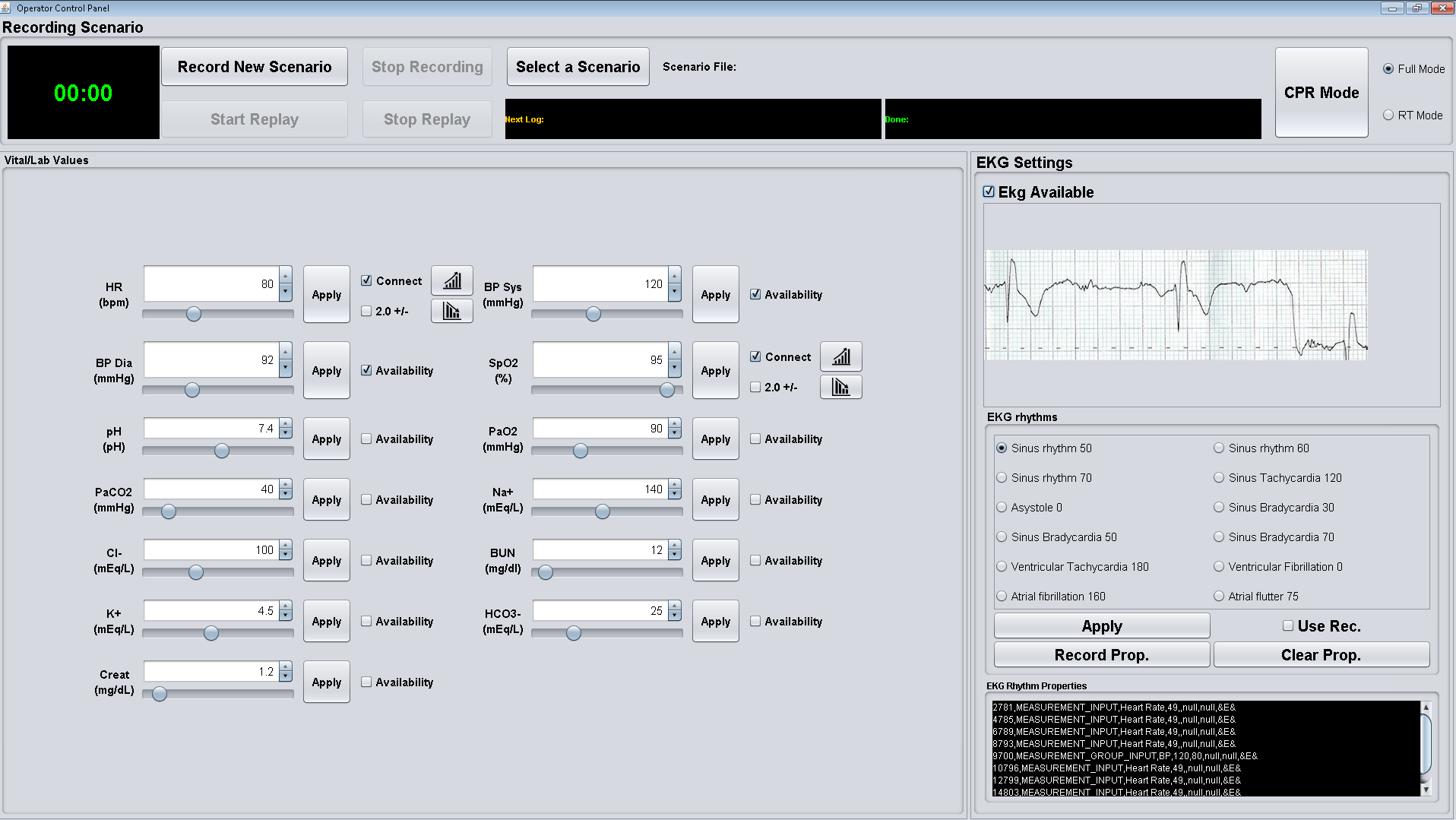
Task: Decrease BP Dia value with down arrow
Action: [x=286, y=368]
